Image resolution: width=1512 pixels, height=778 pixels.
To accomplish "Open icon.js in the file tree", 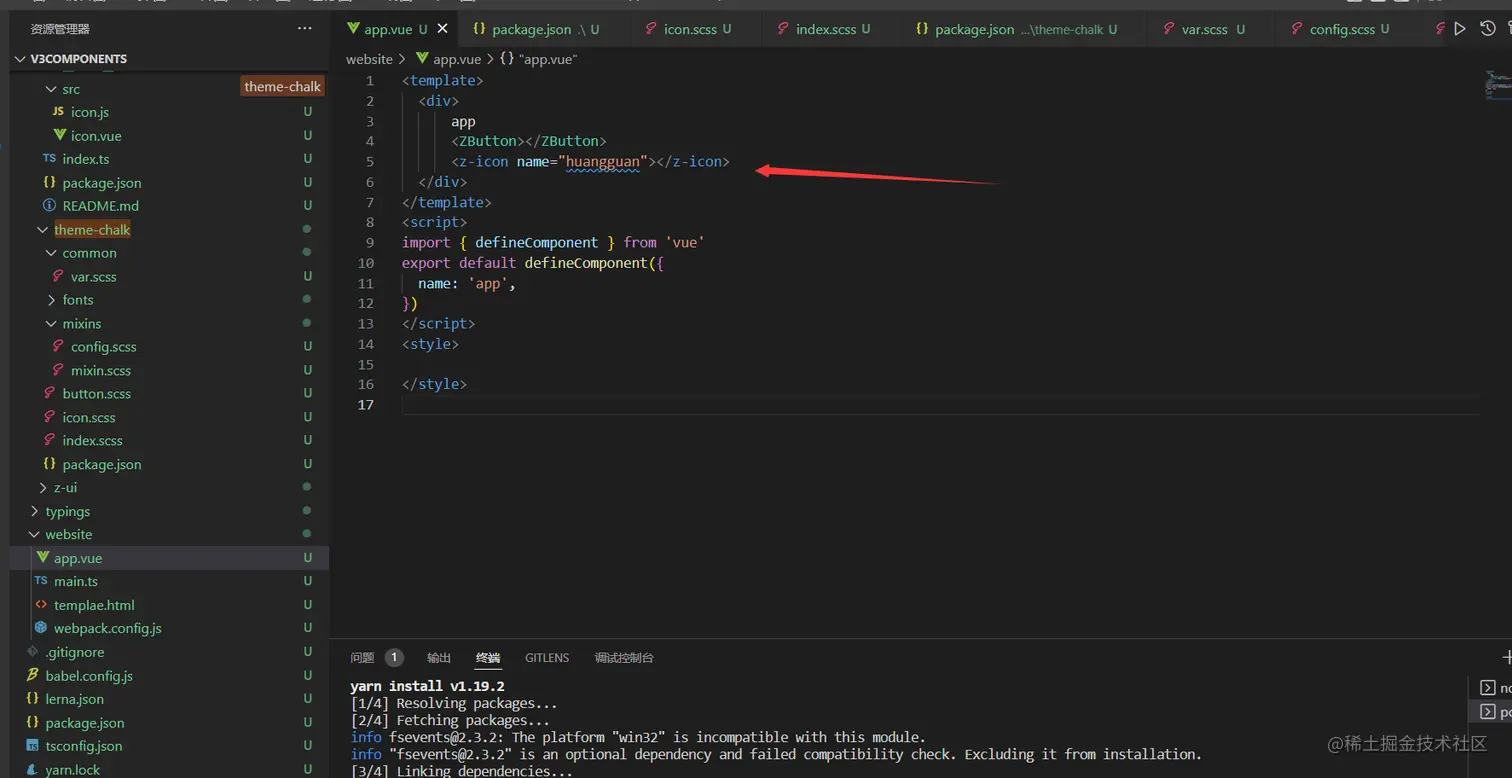I will (x=90, y=112).
